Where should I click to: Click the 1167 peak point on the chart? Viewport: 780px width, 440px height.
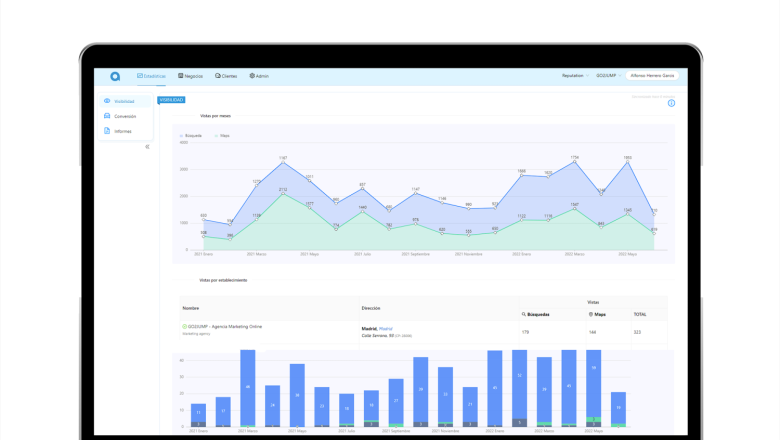283,161
